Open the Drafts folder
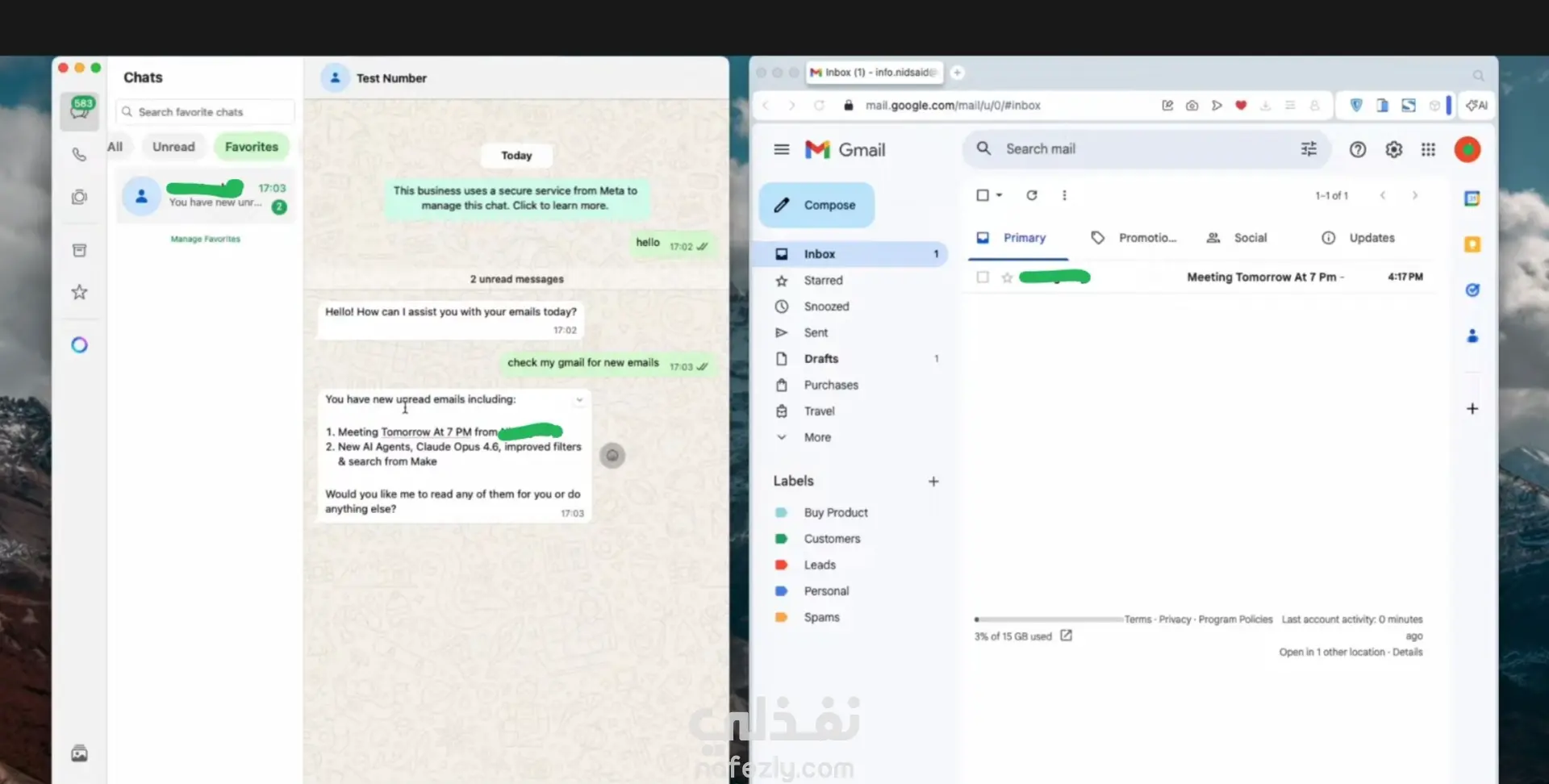The height and width of the screenshot is (784, 1549). click(851, 359)
